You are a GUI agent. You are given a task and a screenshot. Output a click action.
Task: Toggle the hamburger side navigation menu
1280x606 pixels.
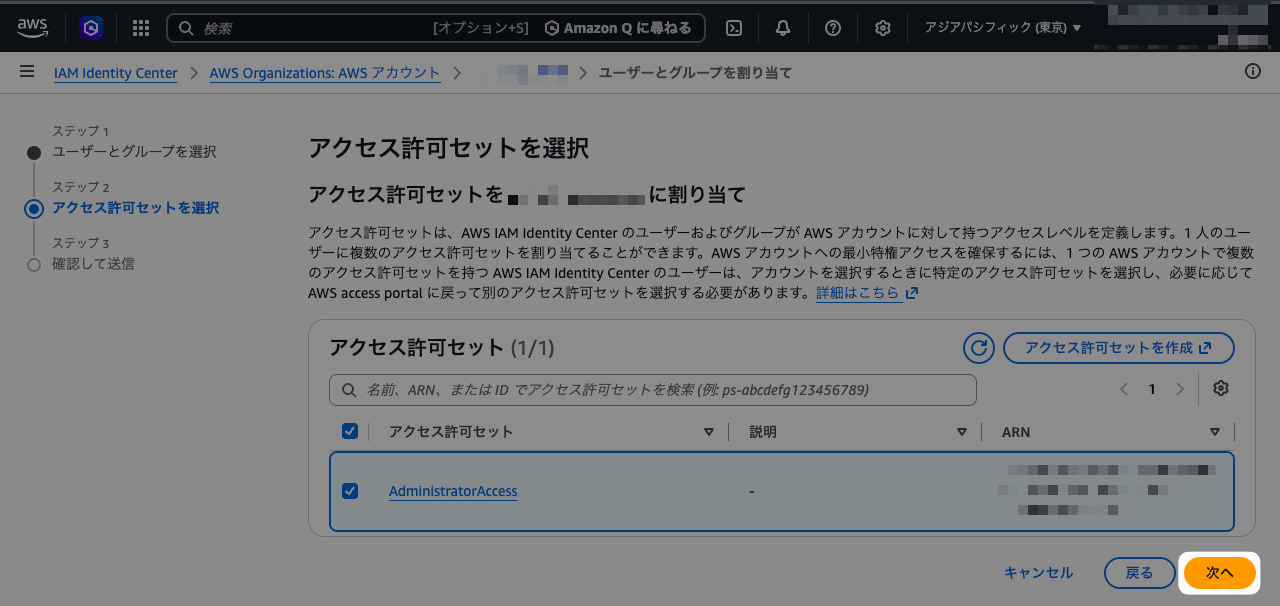[x=27, y=72]
